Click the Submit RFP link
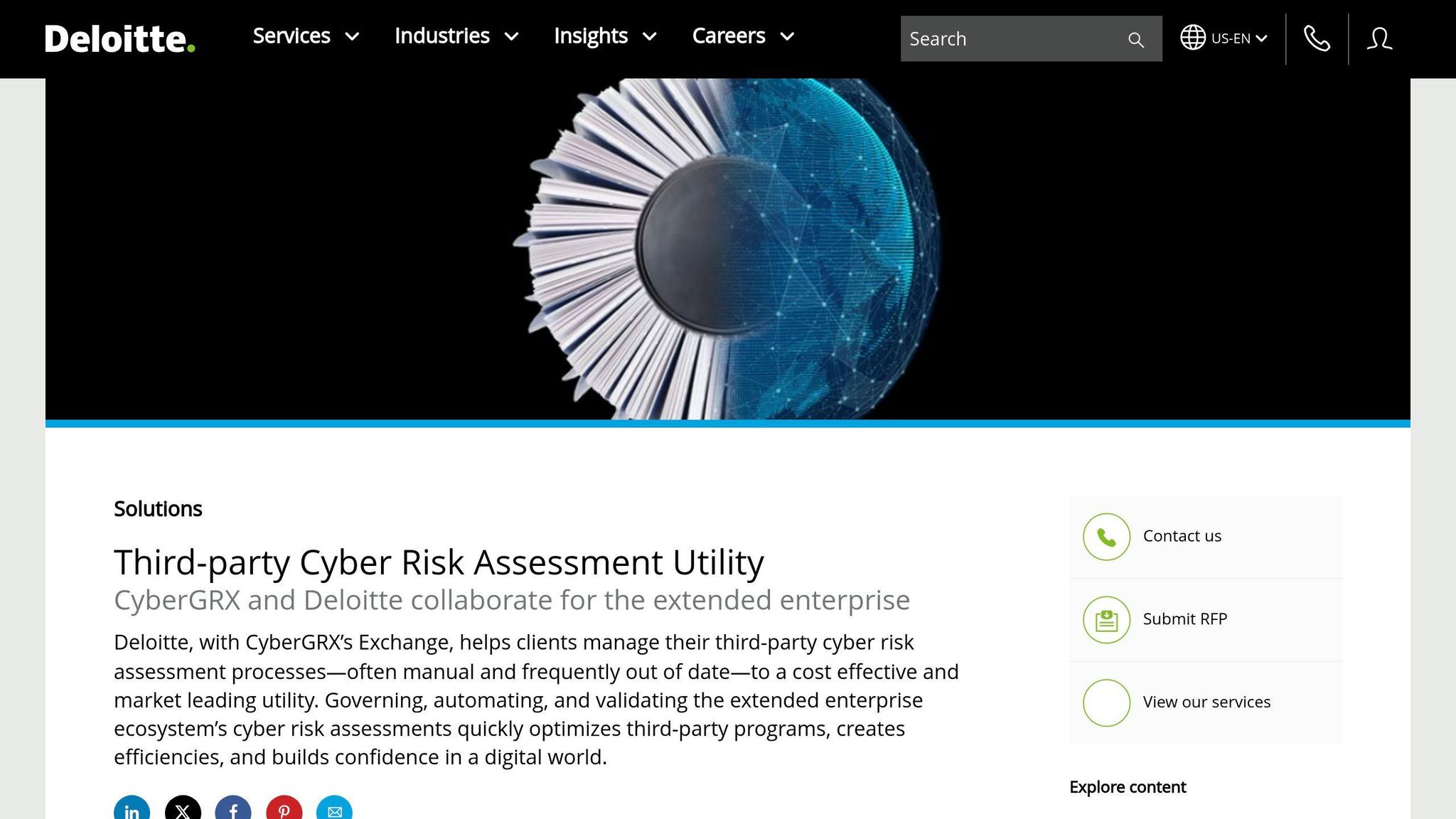1456x819 pixels. point(1185,619)
